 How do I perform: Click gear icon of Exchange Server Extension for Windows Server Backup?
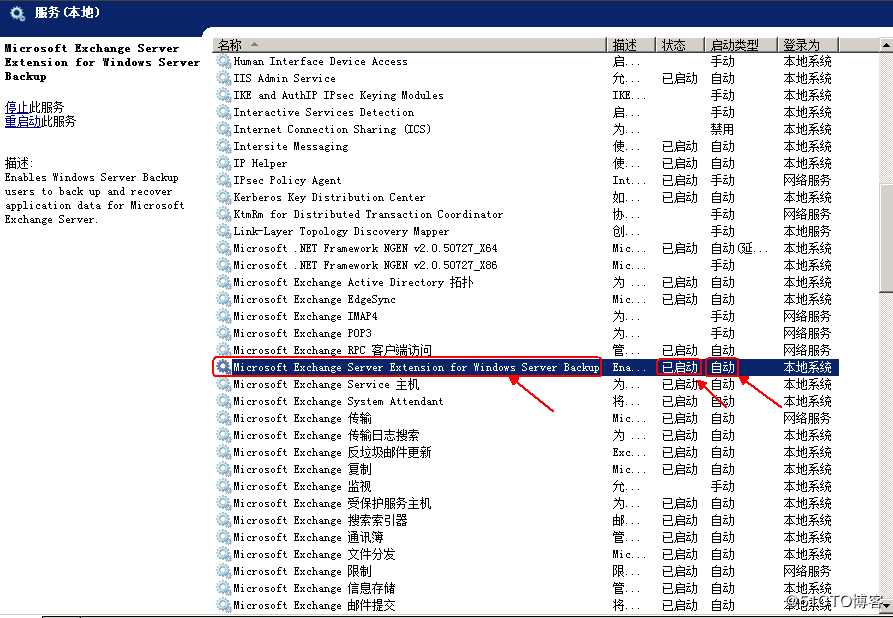[224, 367]
